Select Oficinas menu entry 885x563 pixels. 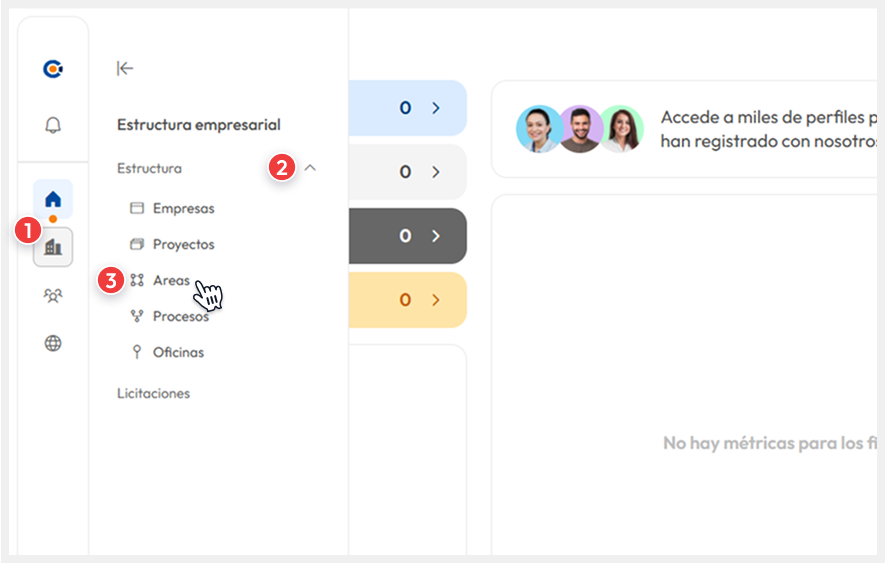(x=178, y=353)
